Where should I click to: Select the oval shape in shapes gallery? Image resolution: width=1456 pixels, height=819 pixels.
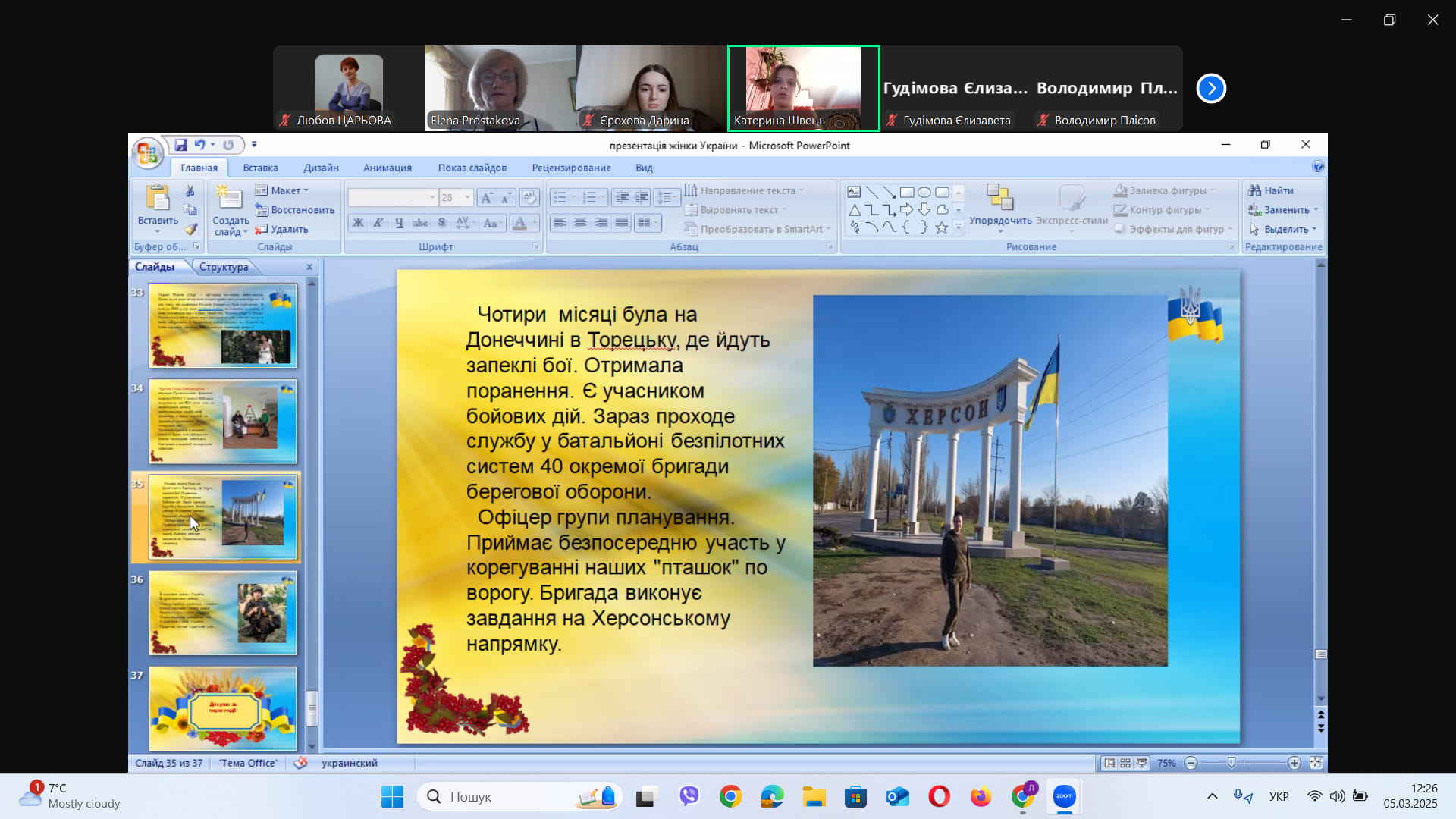click(924, 193)
